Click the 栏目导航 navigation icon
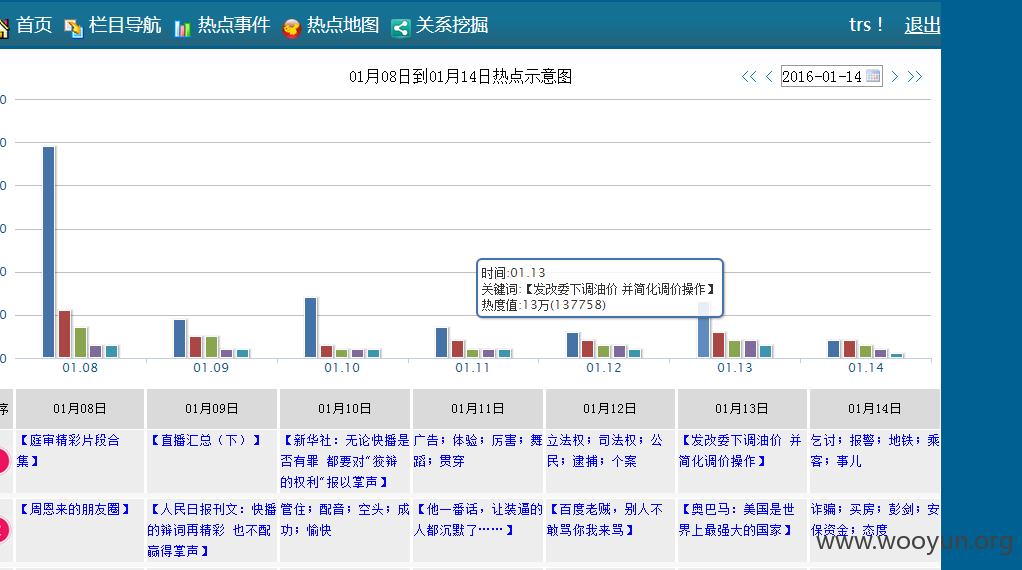This screenshot has width=1022, height=570. (74, 28)
